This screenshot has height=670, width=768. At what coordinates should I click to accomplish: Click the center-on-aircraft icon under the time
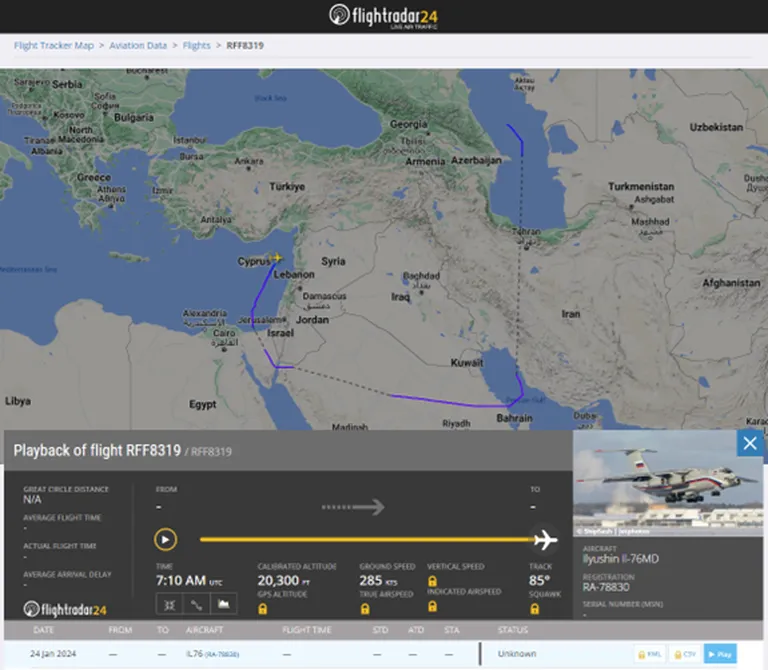[x=169, y=604]
